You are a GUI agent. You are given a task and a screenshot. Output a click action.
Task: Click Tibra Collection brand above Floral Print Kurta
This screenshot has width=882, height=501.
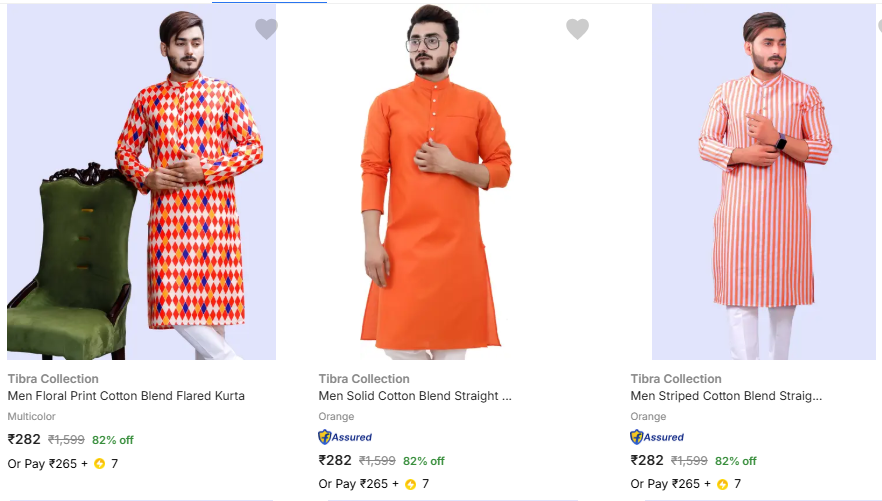pyautogui.click(x=53, y=379)
